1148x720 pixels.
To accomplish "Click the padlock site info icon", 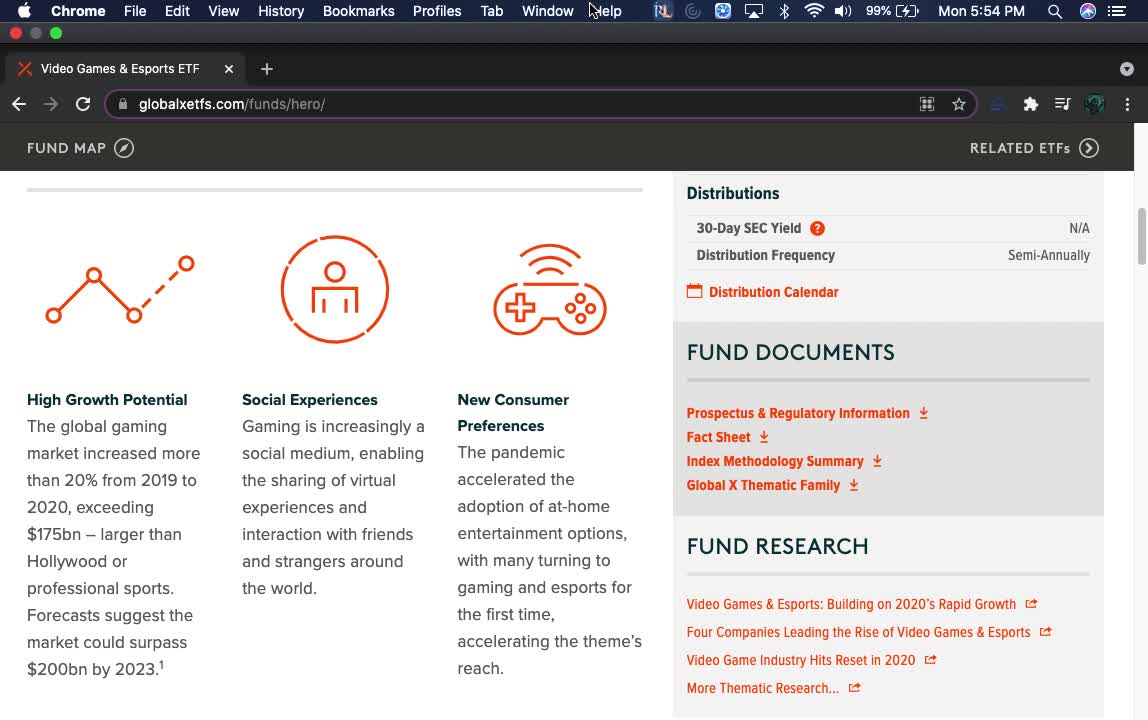I will point(123,104).
